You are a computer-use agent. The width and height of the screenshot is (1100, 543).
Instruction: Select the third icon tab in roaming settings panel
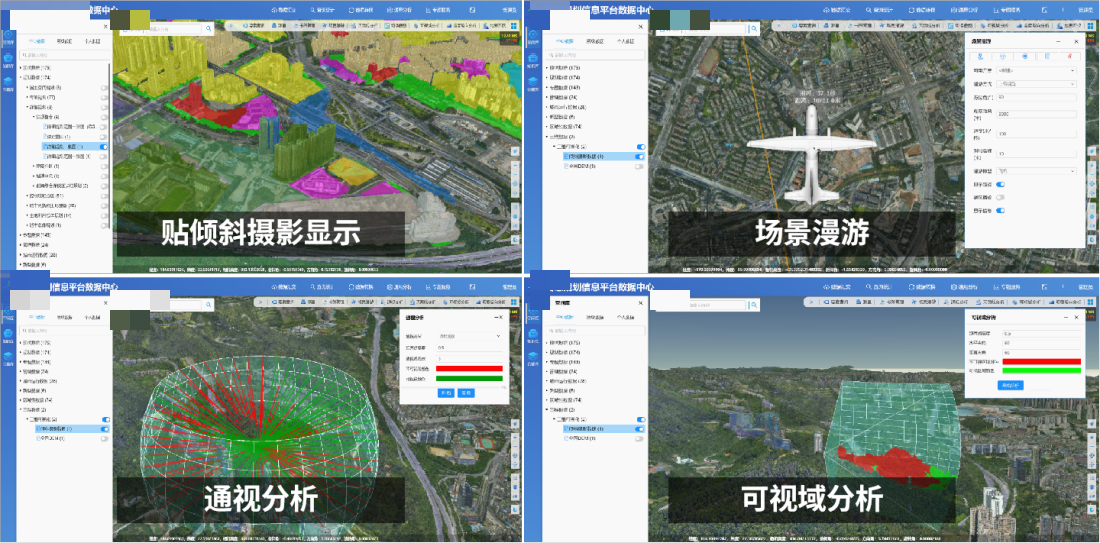point(1026,55)
